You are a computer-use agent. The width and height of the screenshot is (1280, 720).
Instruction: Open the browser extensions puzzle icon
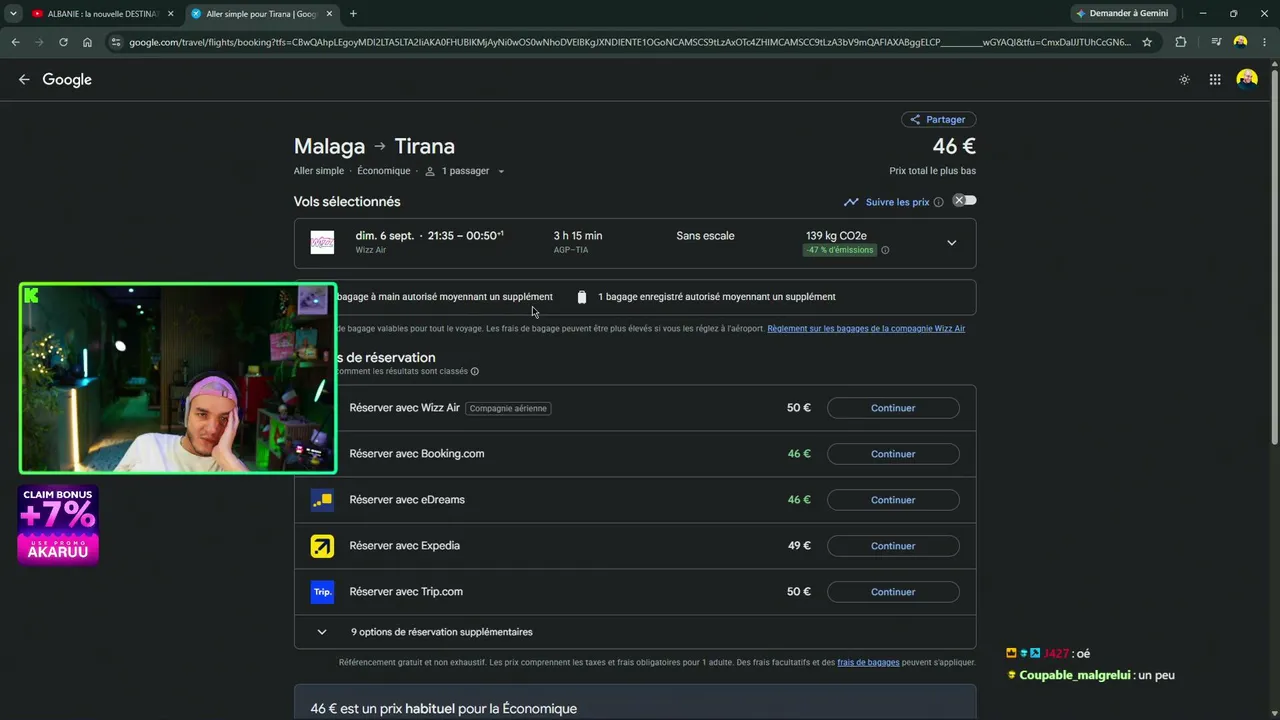coord(1181,42)
